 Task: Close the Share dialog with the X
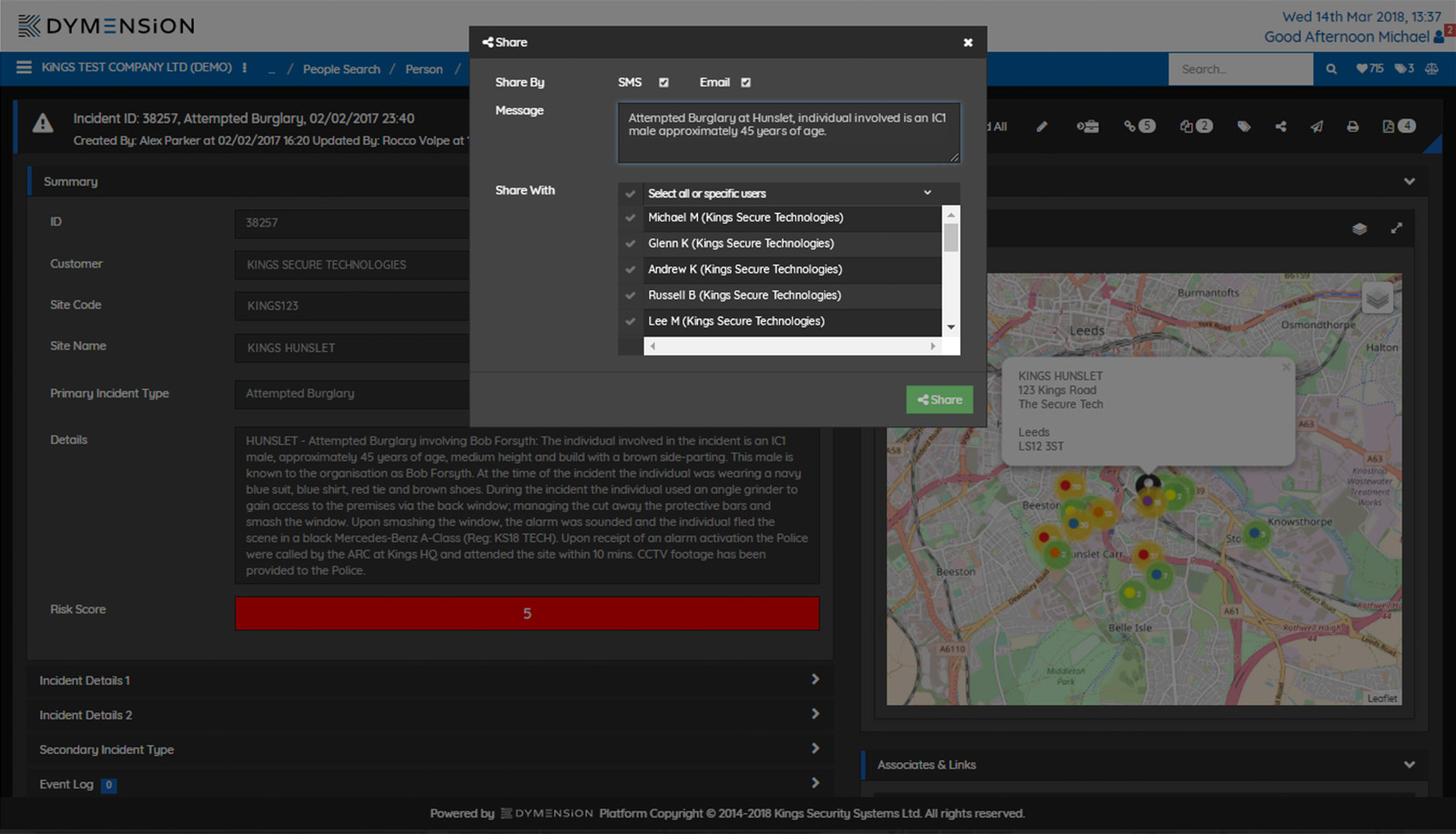(967, 43)
